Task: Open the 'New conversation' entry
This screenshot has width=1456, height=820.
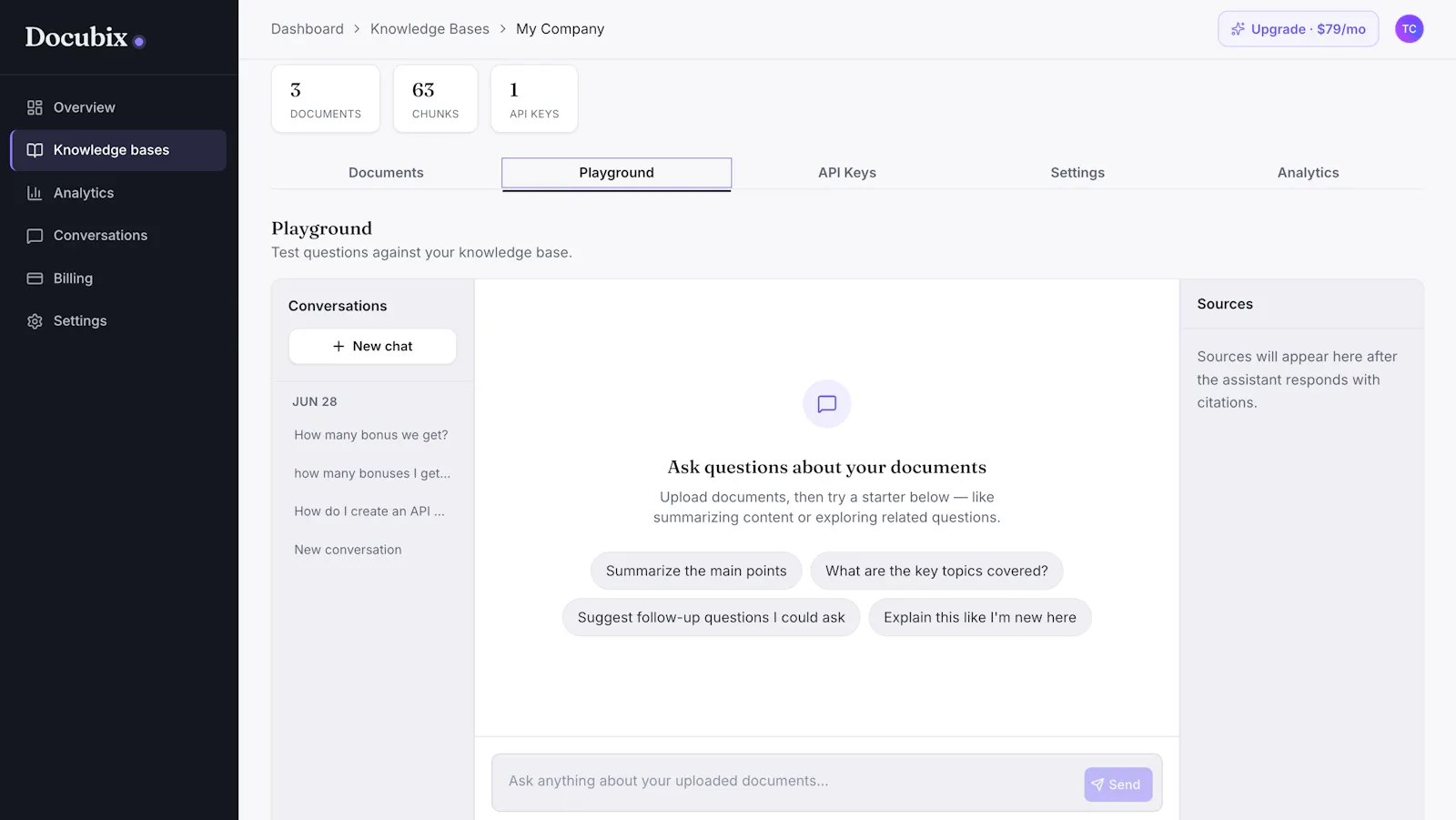Action: (x=371, y=550)
